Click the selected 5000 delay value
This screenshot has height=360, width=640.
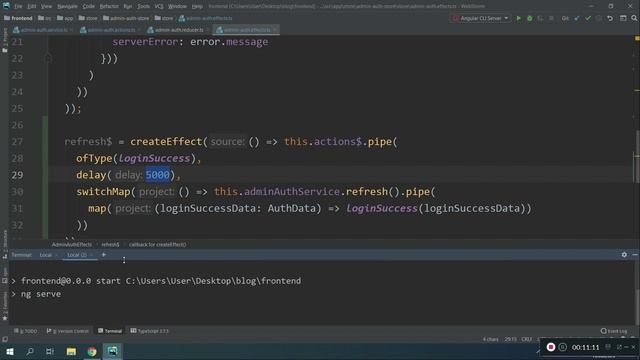158,175
